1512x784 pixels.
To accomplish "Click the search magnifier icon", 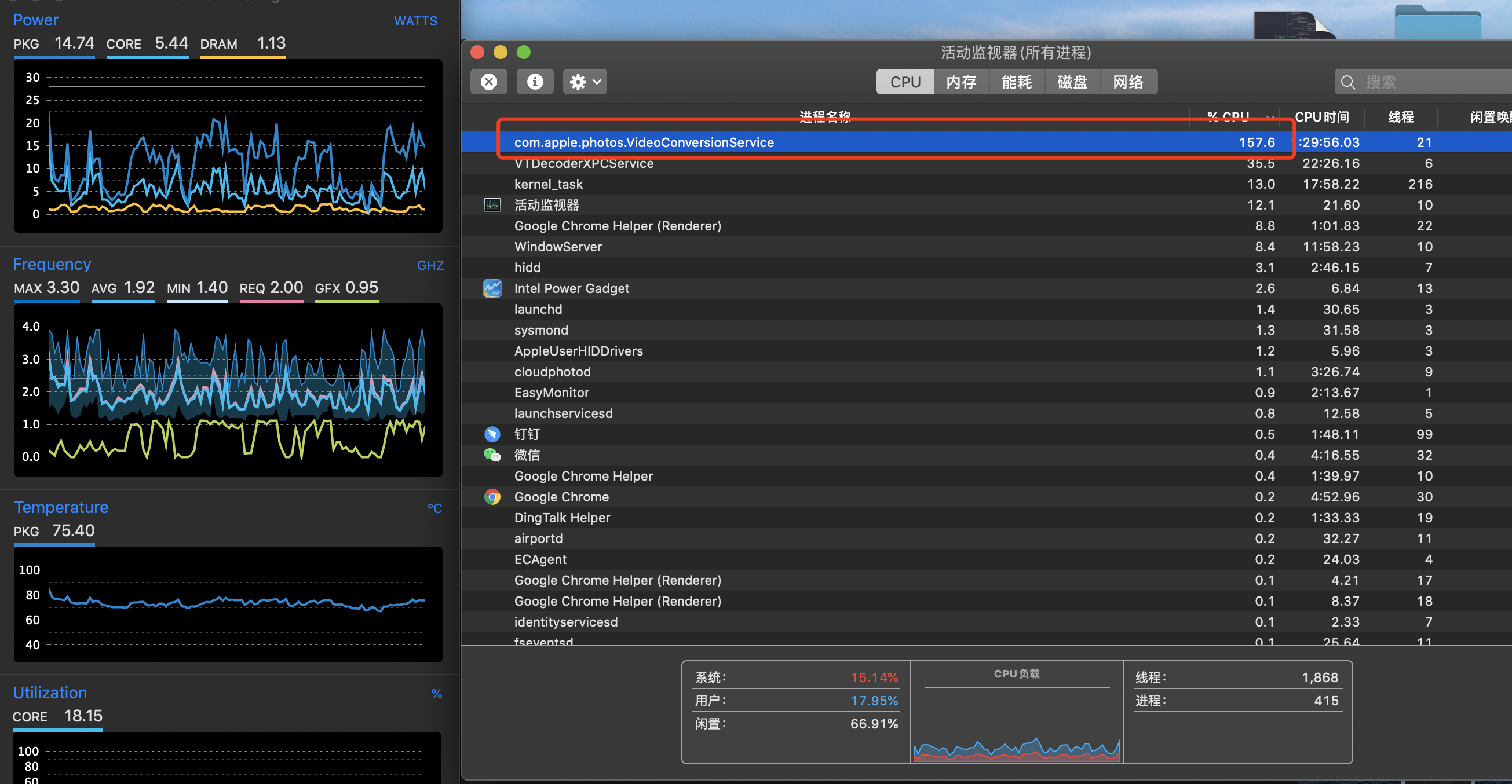I will 1348,82.
